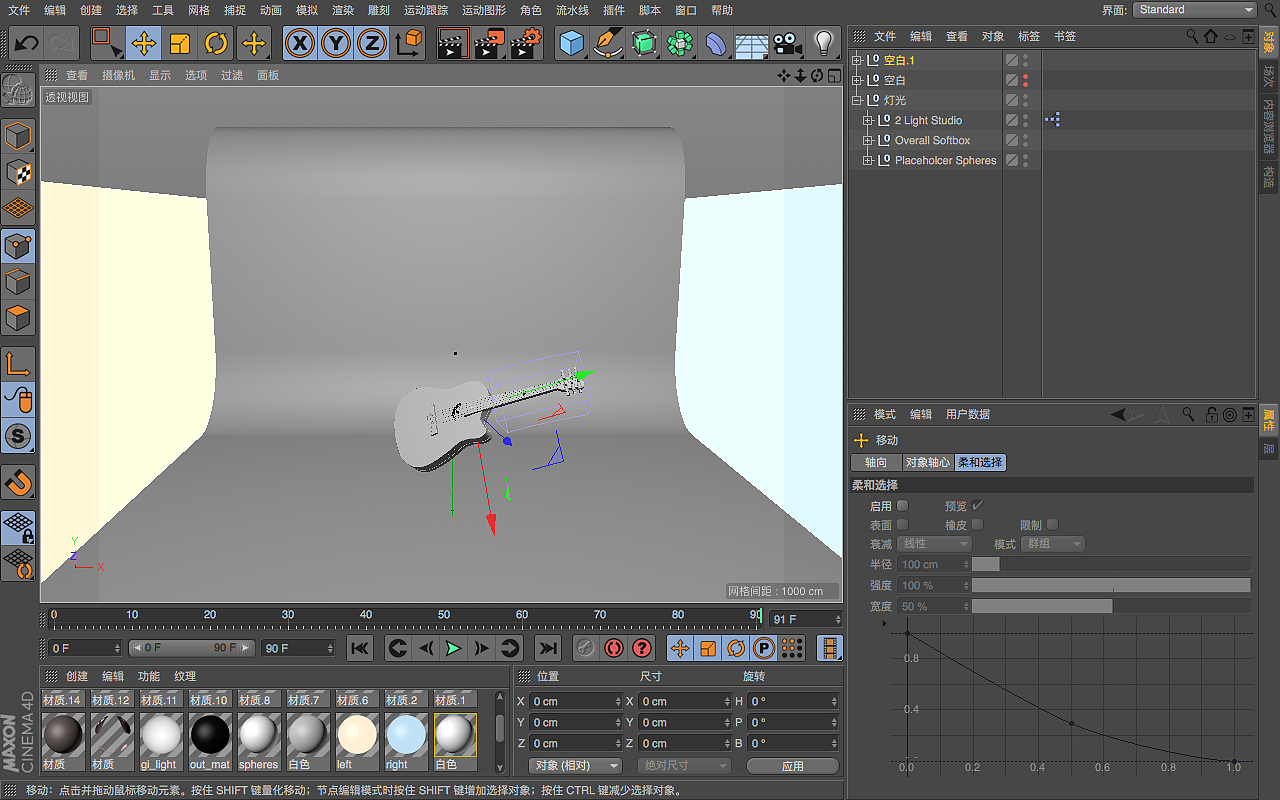Click the axis L-shaped icon in left toolbar
Image resolution: width=1280 pixels, height=800 pixels.
19,364
